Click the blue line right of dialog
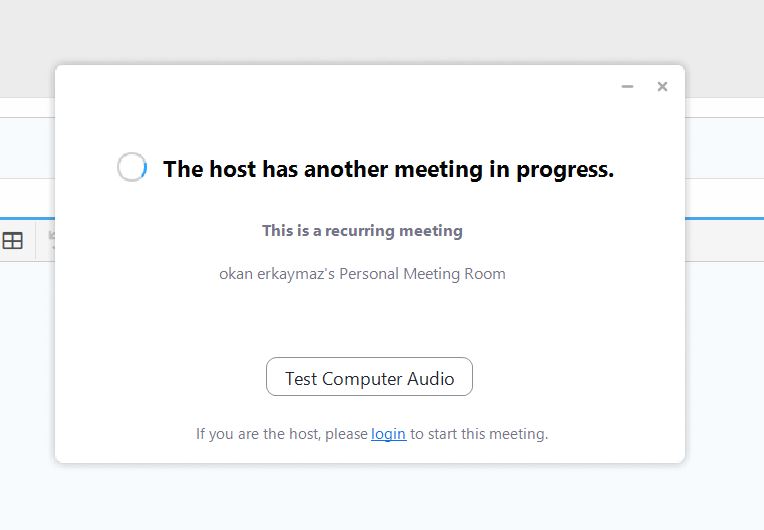Viewport: 764px width, 530px height. coord(724,218)
